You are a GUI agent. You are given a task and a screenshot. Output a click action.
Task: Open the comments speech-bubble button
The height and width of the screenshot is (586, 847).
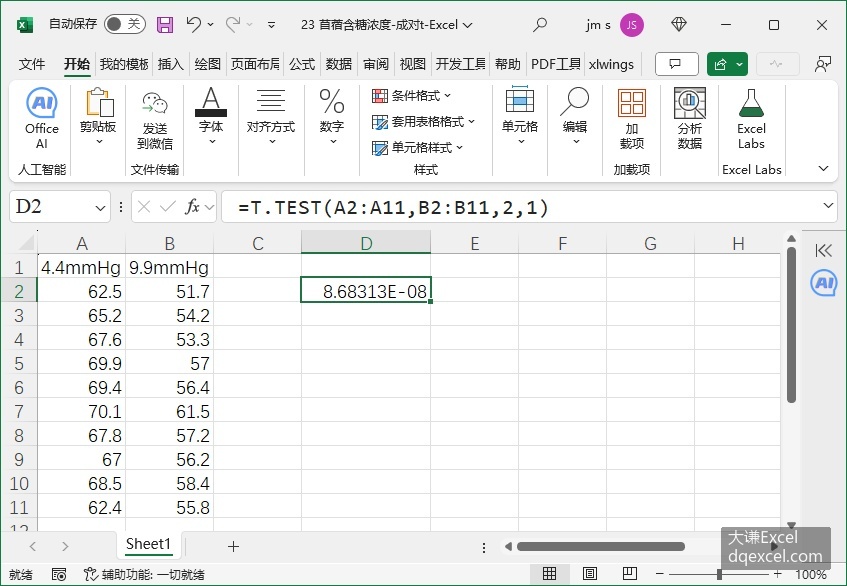point(676,64)
